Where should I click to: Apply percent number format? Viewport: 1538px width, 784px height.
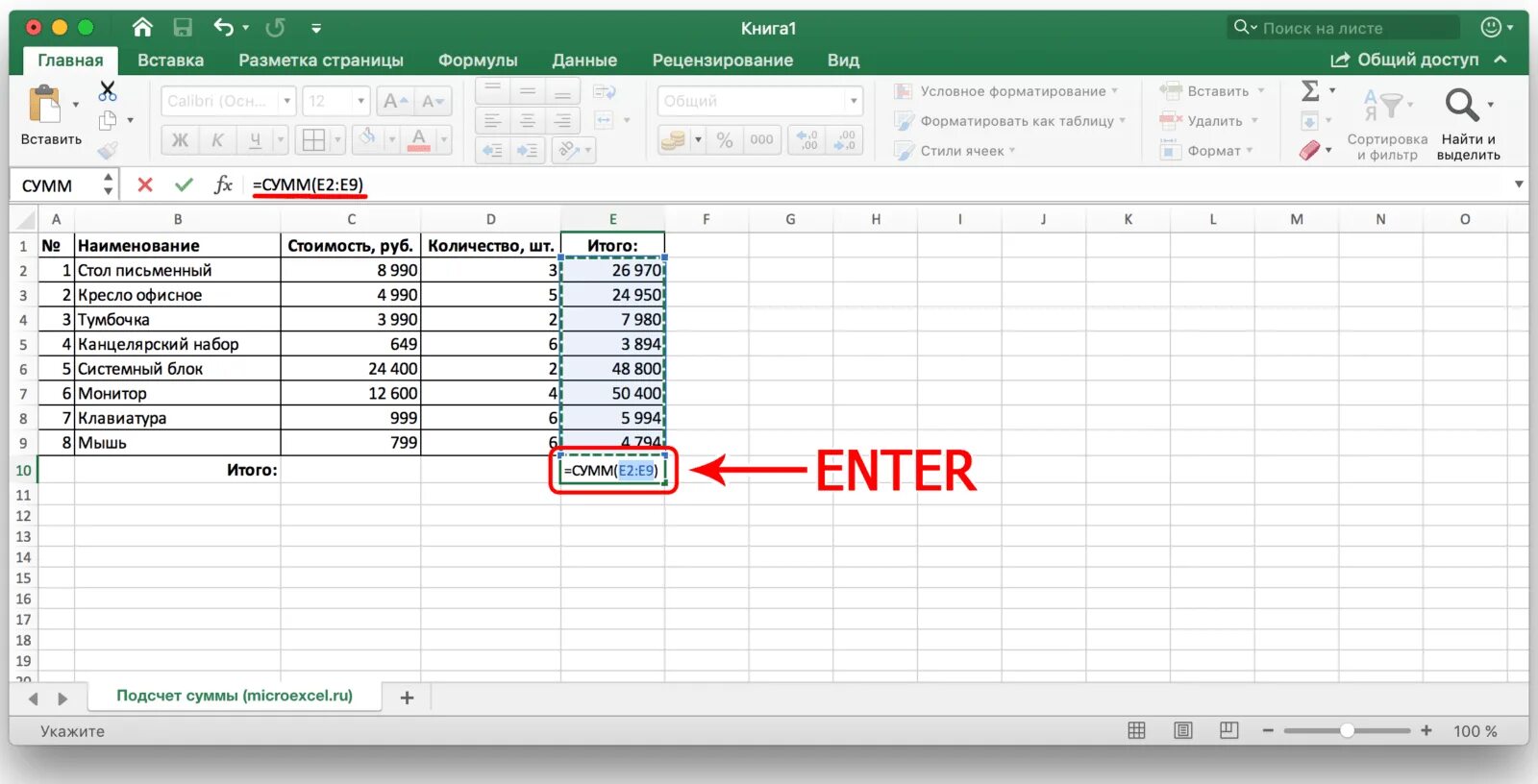(725, 140)
